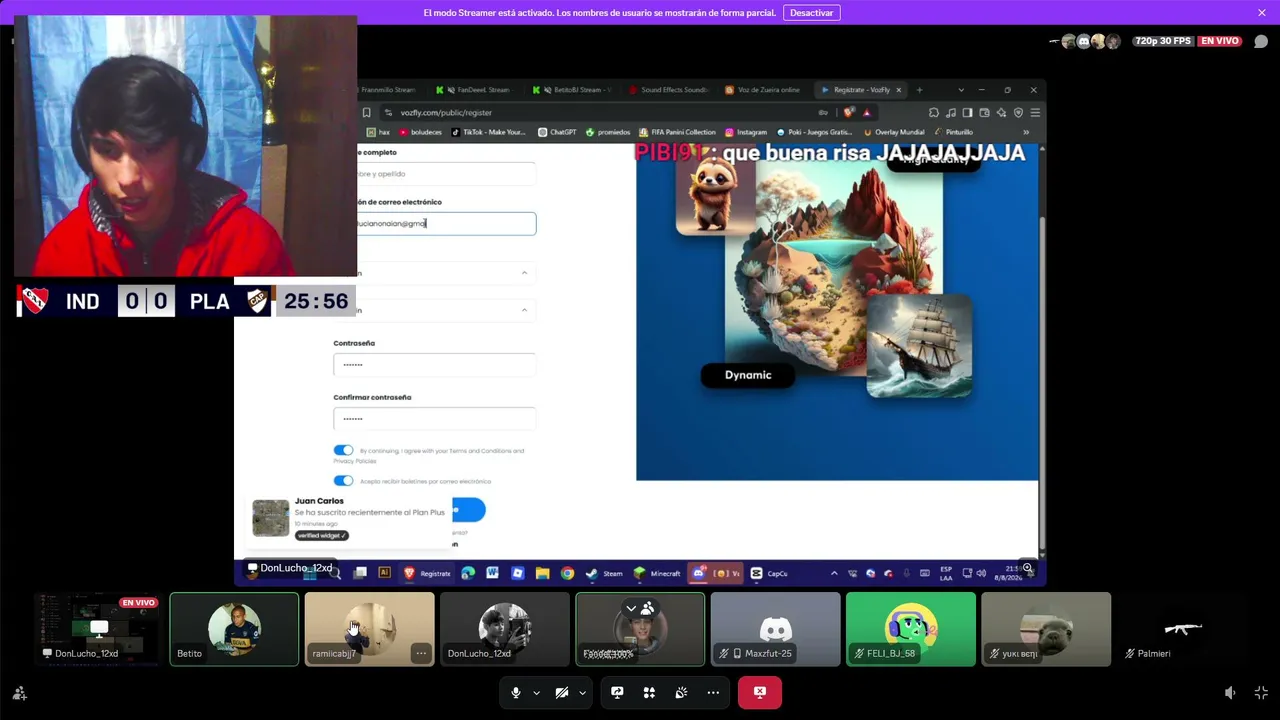Select Betito participant tile

click(x=234, y=629)
